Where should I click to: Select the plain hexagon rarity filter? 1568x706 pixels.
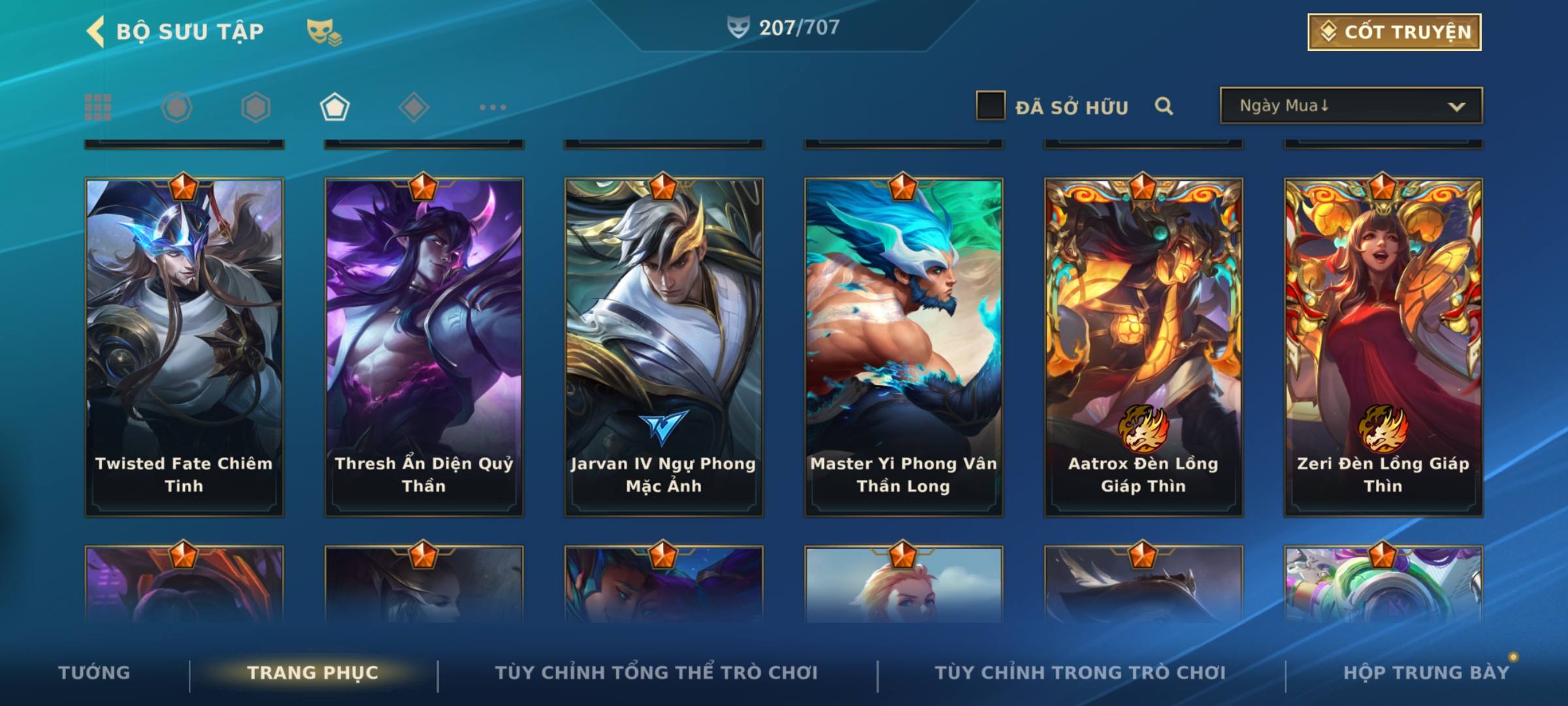[255, 107]
